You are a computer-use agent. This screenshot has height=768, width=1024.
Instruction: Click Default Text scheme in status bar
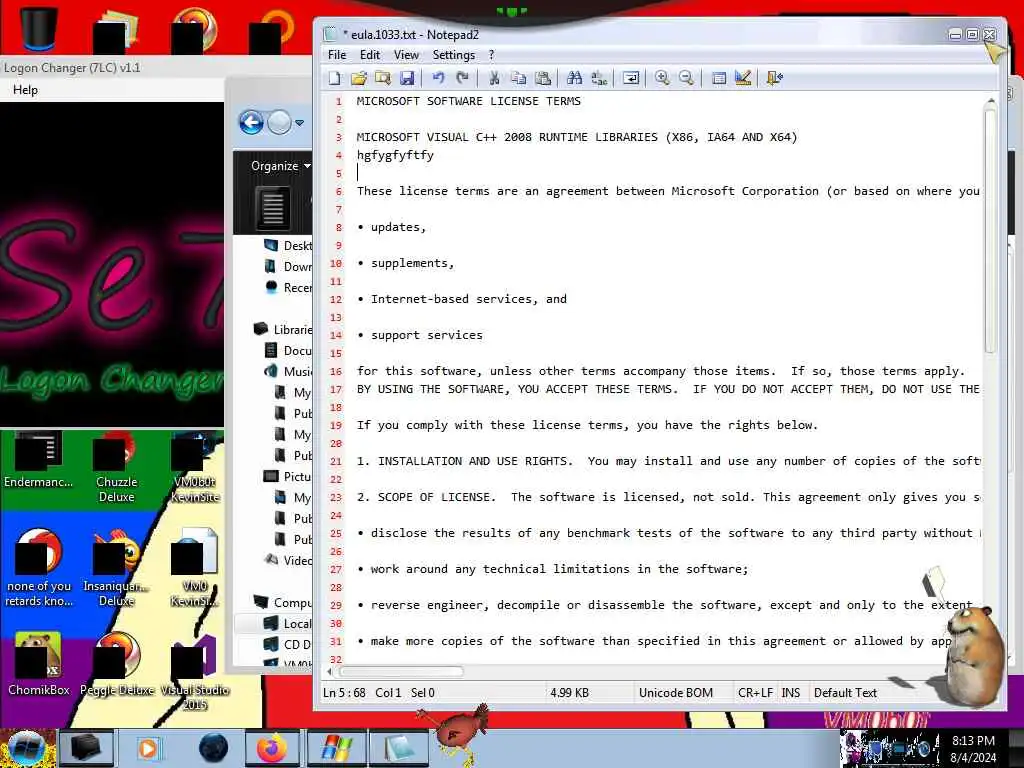click(x=845, y=693)
